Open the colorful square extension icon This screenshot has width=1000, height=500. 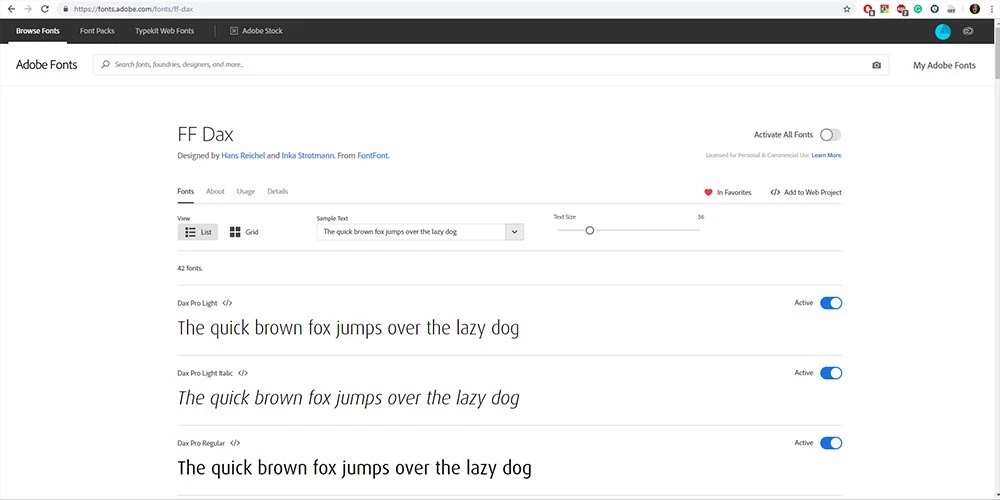(885, 9)
